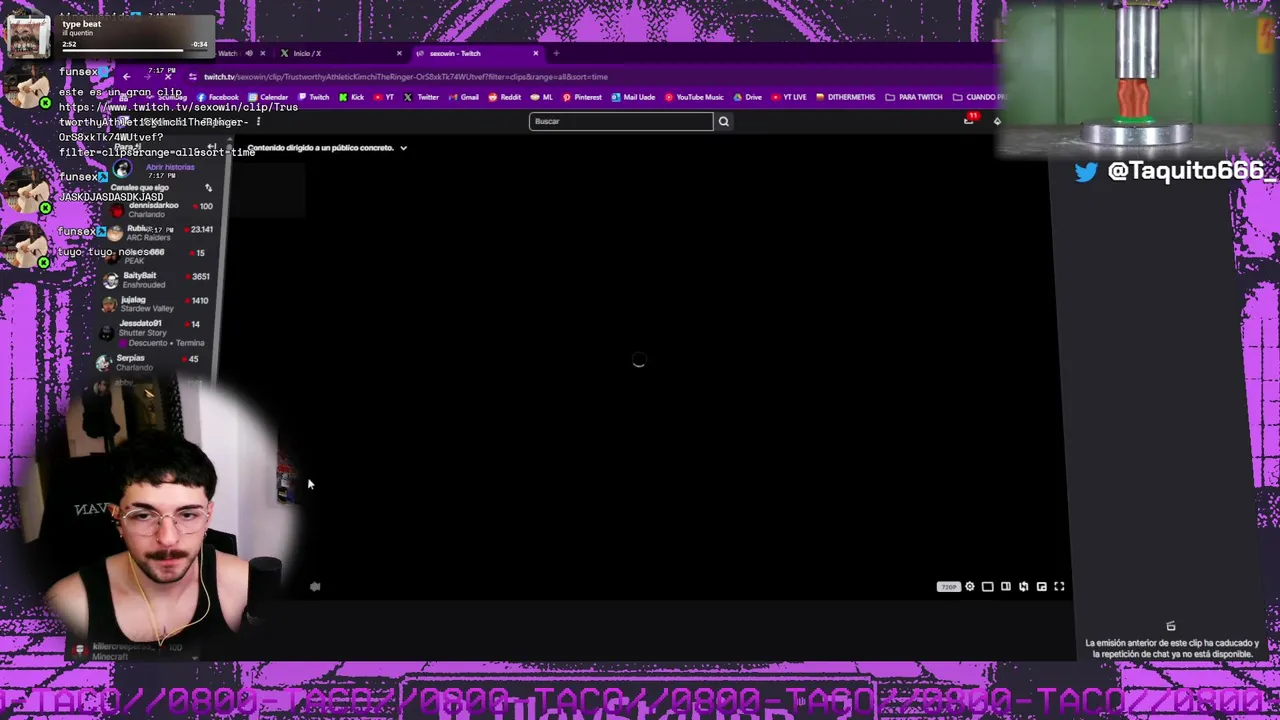Go back with browser back arrow
1280x720 pixels.
coord(127,77)
